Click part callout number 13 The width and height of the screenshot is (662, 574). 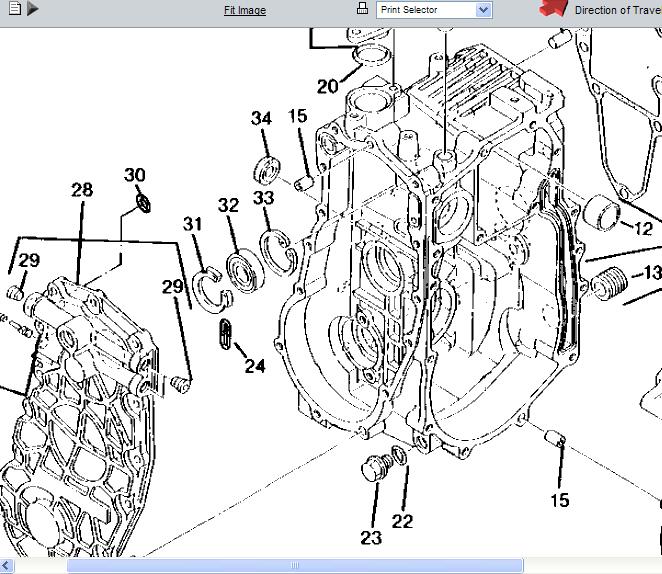(652, 272)
